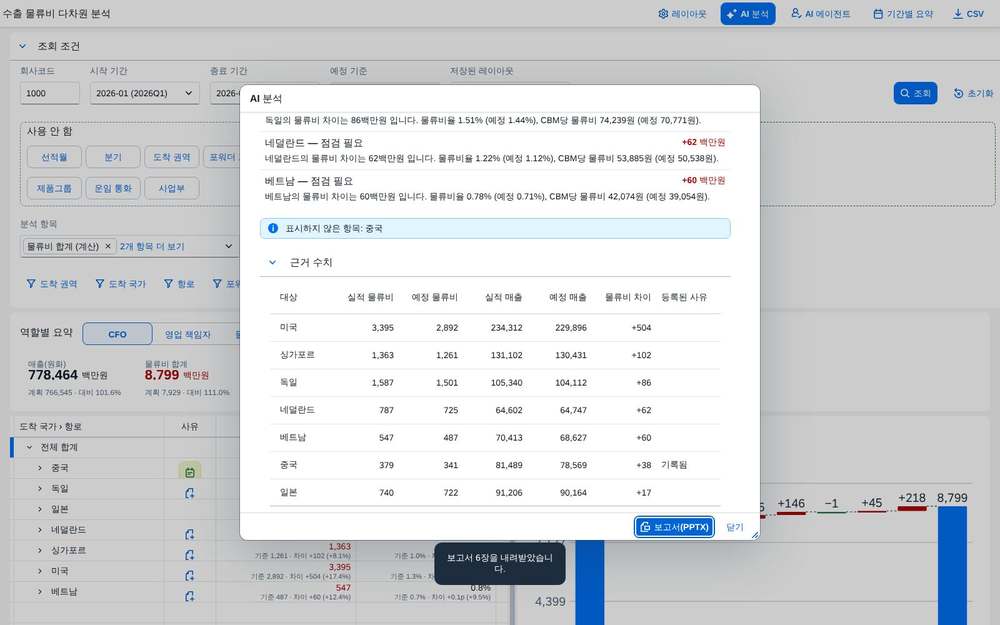This screenshot has height=625, width=1000.
Task: Open the 시작 기간 dropdown 2026-01
Action: pos(144,93)
